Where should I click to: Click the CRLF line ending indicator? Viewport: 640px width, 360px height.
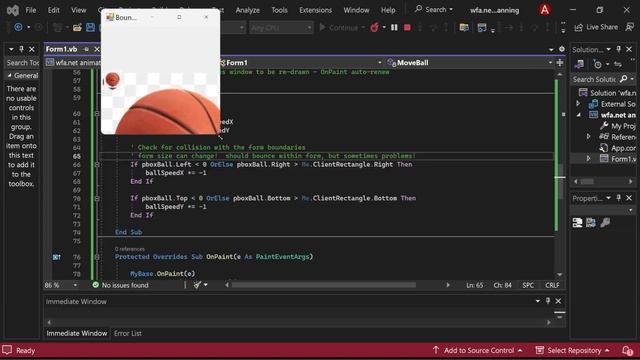(x=552, y=285)
